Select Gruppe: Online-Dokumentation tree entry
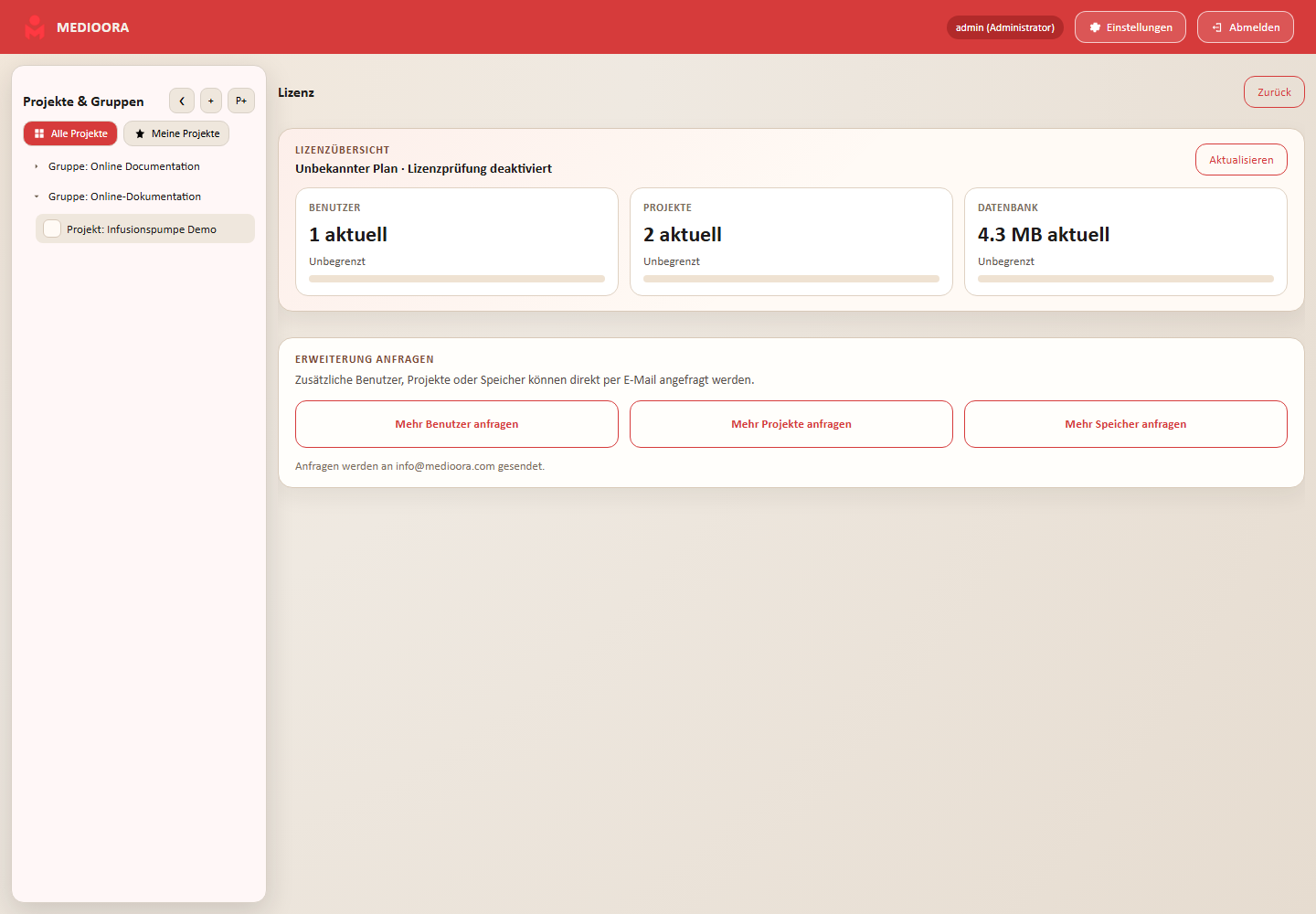Screen dimensions: 1316x914 point(124,197)
